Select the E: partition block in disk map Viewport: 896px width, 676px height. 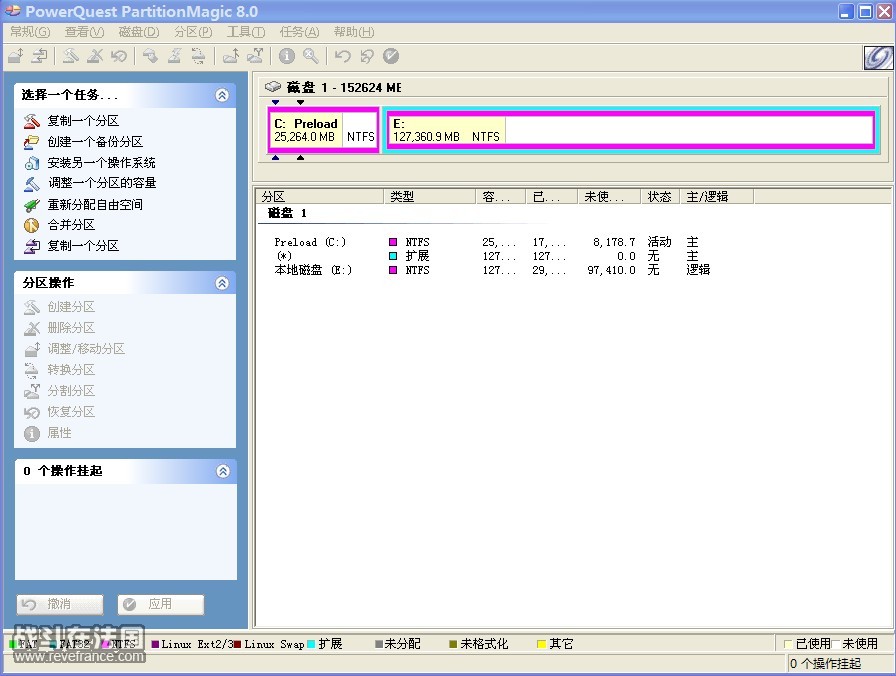coord(631,130)
